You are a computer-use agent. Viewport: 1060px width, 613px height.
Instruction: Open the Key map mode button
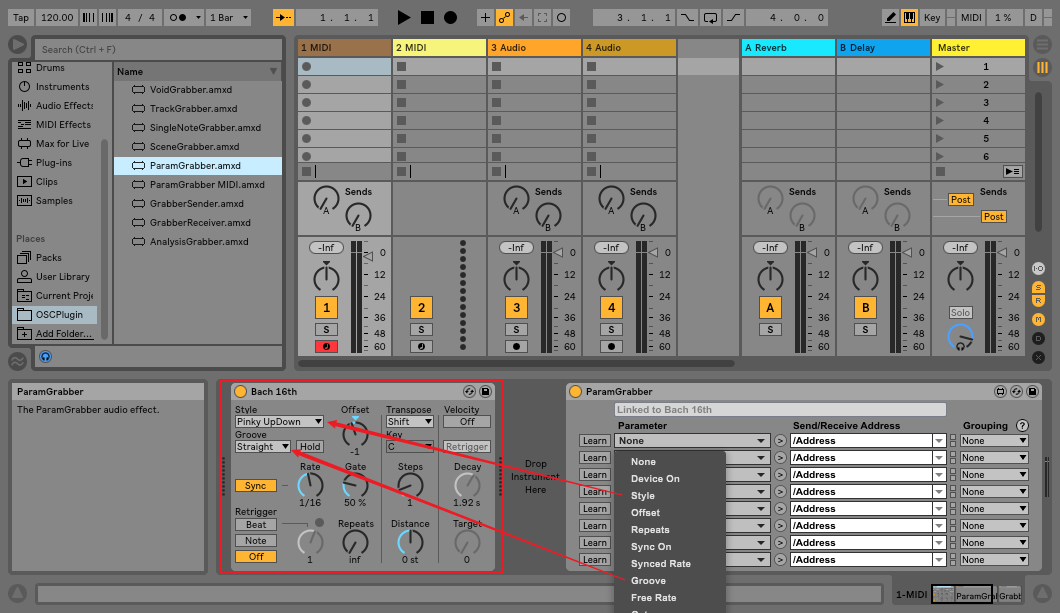932,18
